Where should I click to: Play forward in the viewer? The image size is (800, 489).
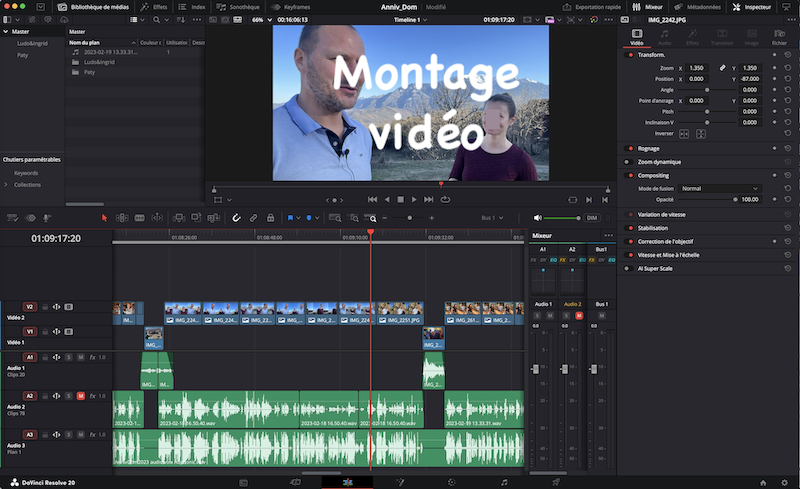coord(414,200)
